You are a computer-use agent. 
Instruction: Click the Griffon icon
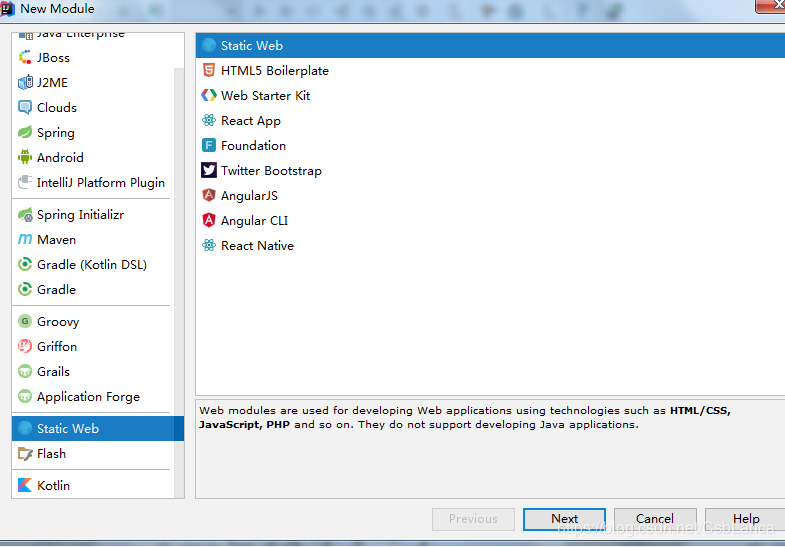tap(25, 346)
